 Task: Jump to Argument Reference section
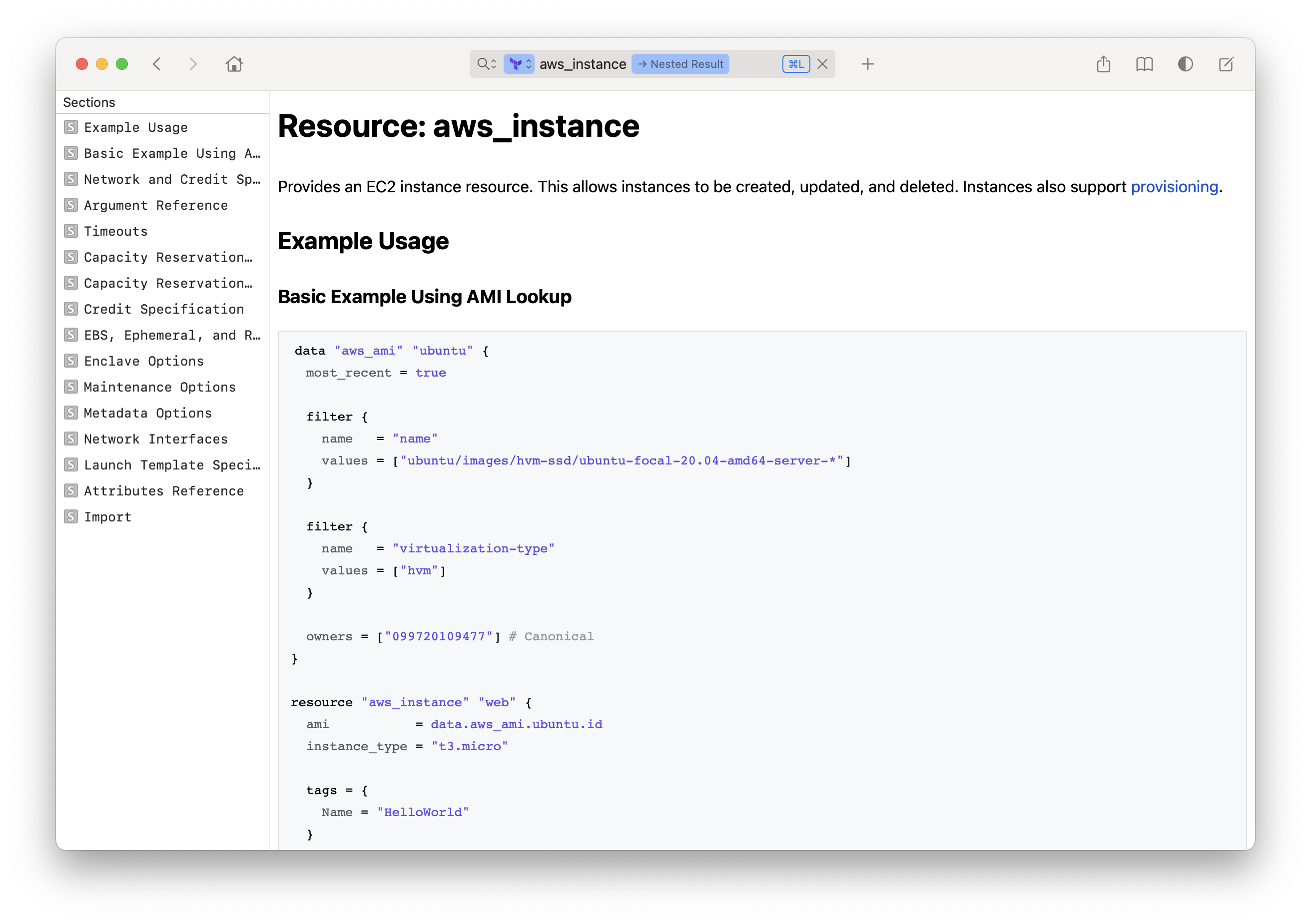(155, 205)
